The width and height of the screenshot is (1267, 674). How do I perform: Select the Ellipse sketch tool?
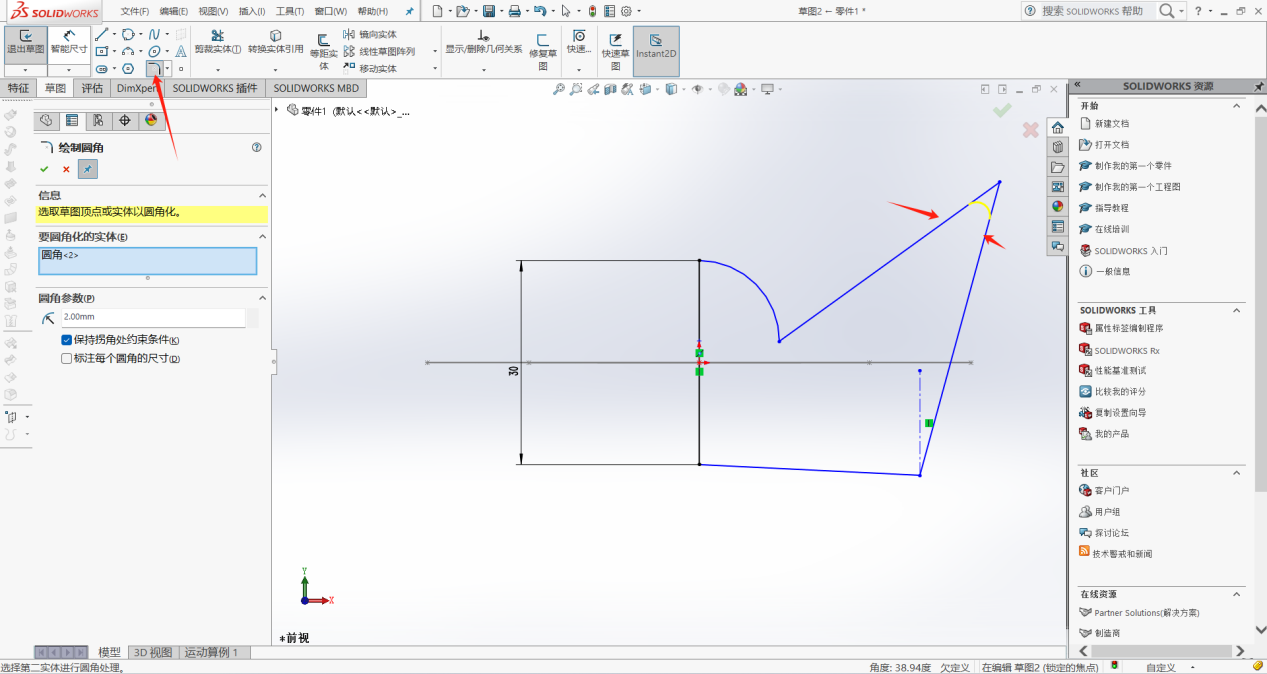[154, 51]
